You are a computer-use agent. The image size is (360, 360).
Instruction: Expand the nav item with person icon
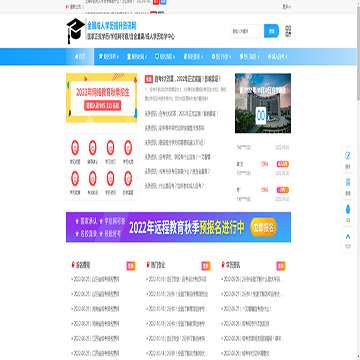pyautogui.click(x=137, y=57)
